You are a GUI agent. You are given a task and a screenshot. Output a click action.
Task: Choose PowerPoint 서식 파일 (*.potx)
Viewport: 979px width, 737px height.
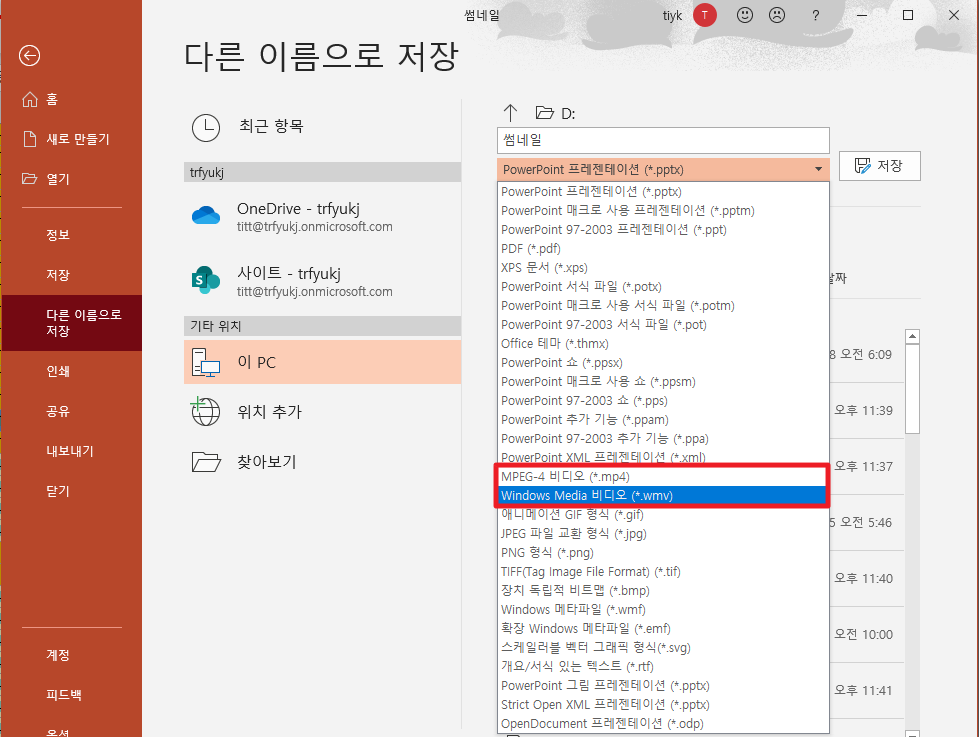pos(663,287)
